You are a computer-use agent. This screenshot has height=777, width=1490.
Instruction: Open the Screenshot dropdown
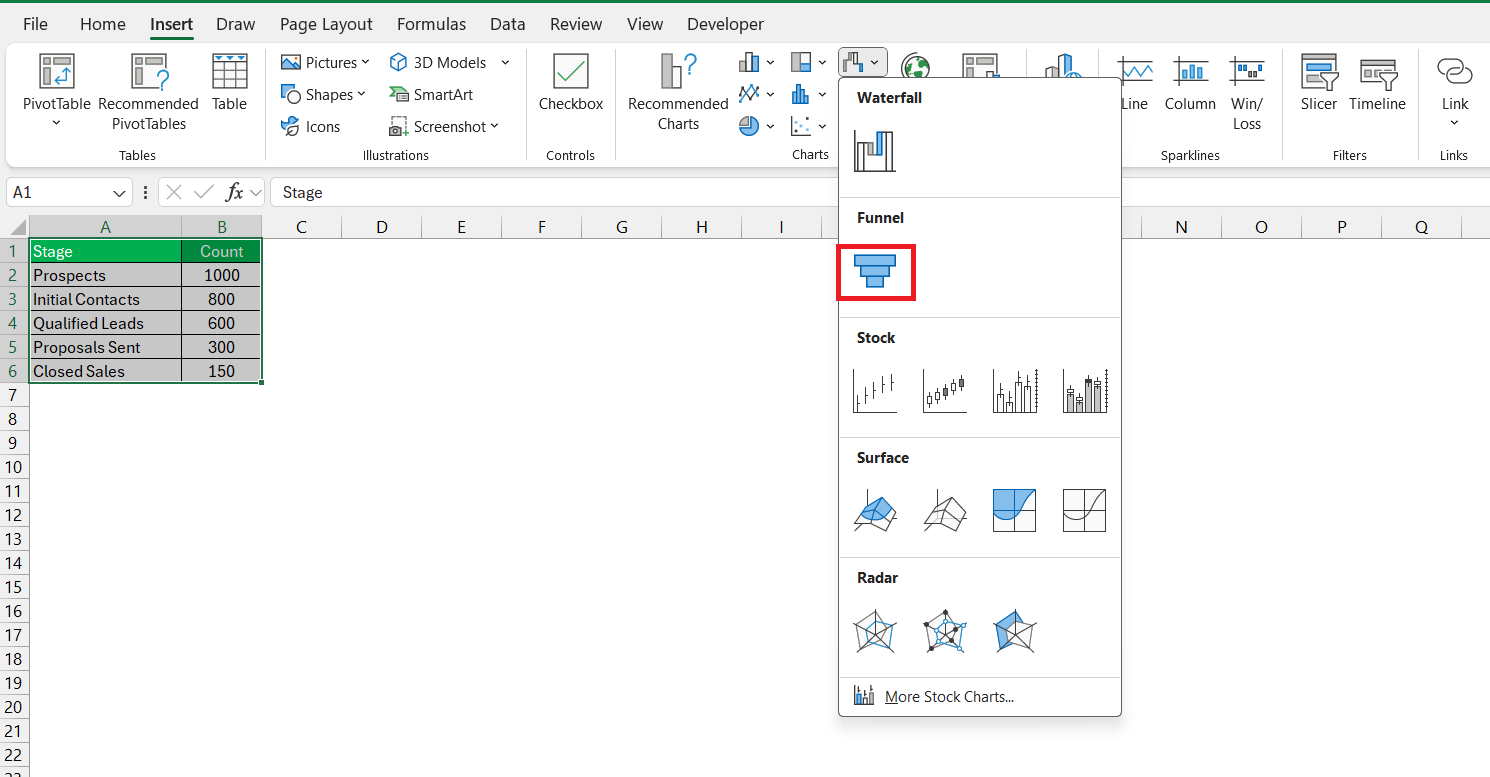click(444, 127)
